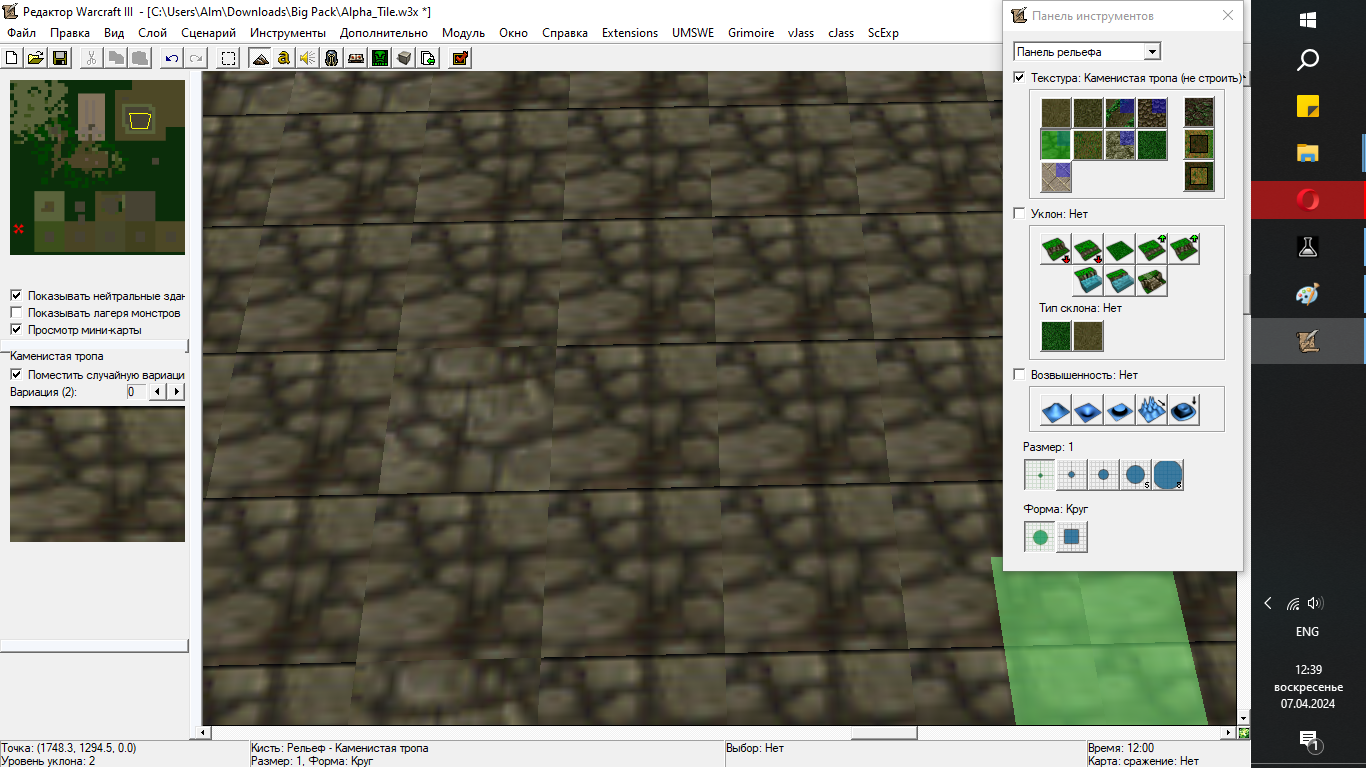Open the Windows Start menu
Viewport: 1366px width, 768px height.
(1307, 19)
